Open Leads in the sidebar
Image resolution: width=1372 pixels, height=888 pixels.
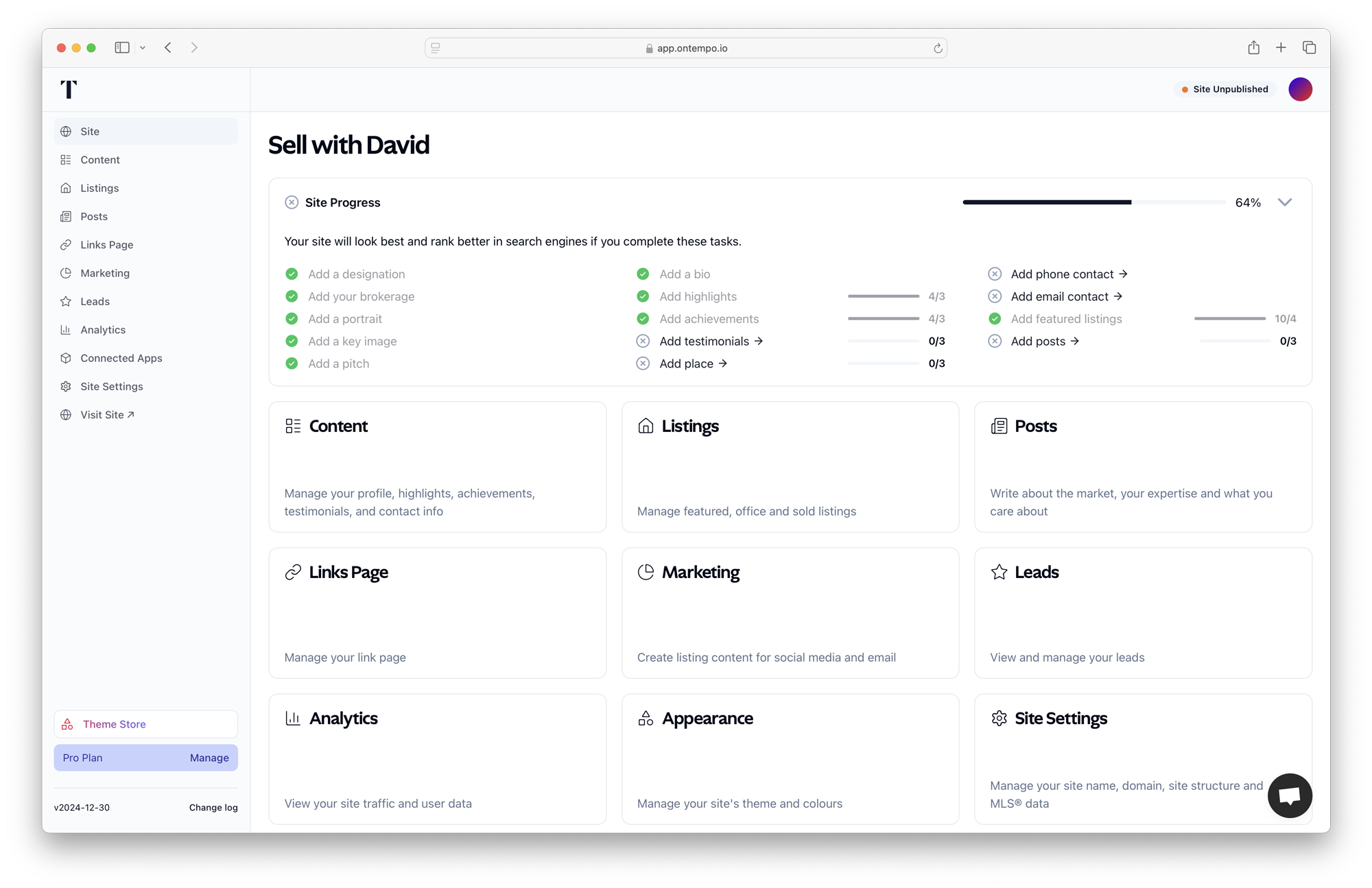(x=145, y=302)
